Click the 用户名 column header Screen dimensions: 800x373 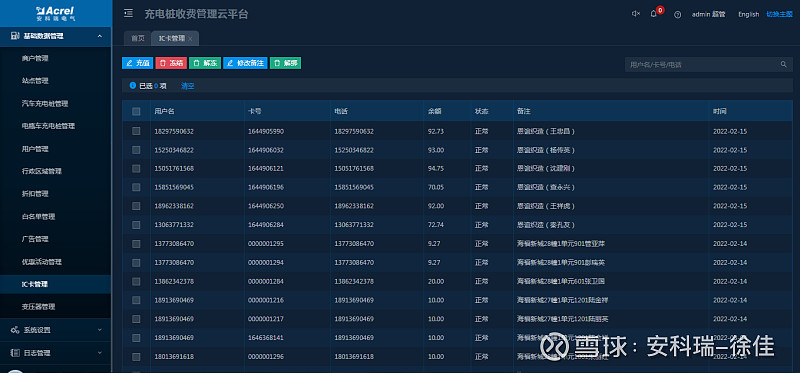pyautogui.click(x=164, y=111)
